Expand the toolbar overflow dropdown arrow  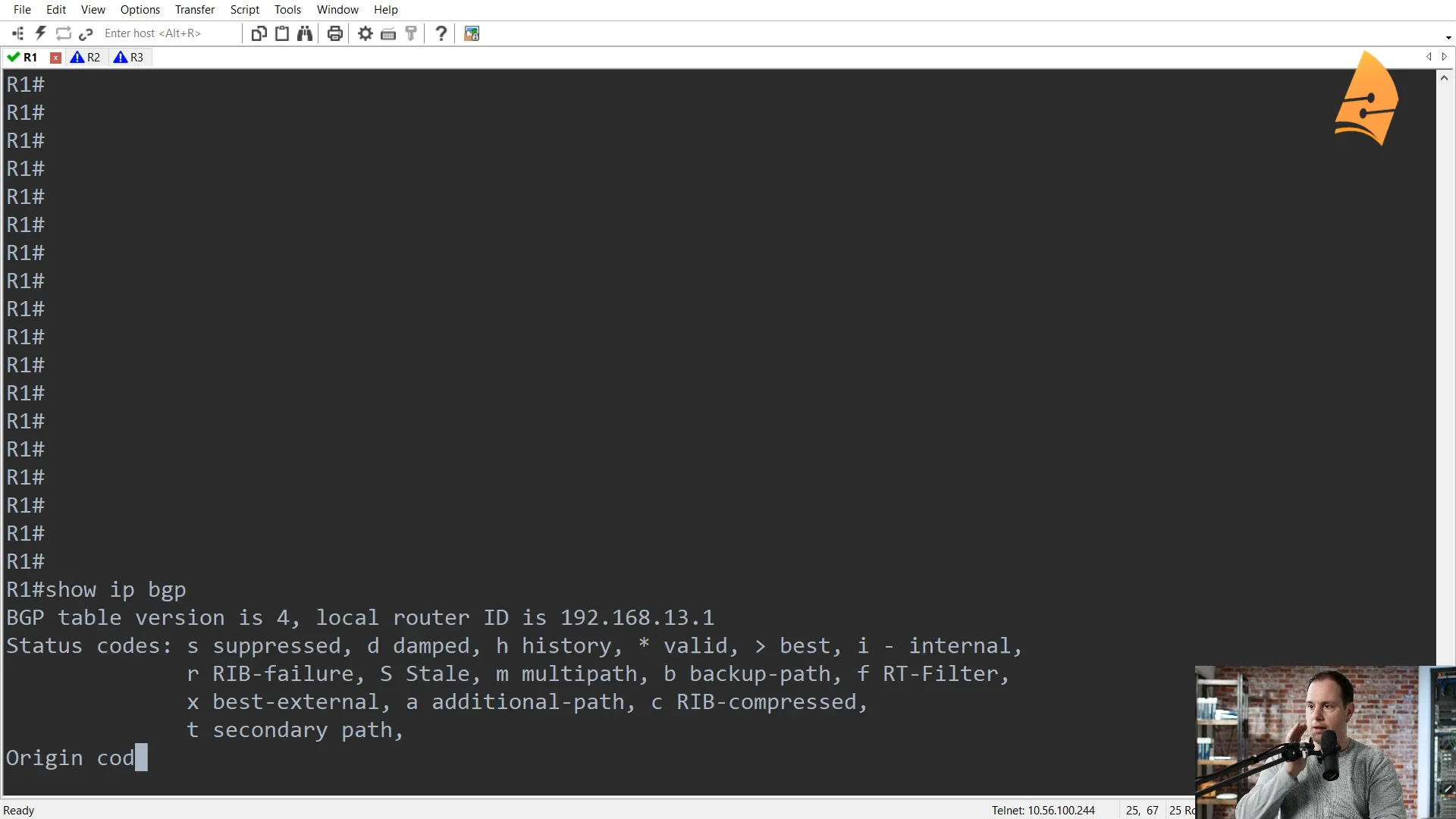point(1448,37)
